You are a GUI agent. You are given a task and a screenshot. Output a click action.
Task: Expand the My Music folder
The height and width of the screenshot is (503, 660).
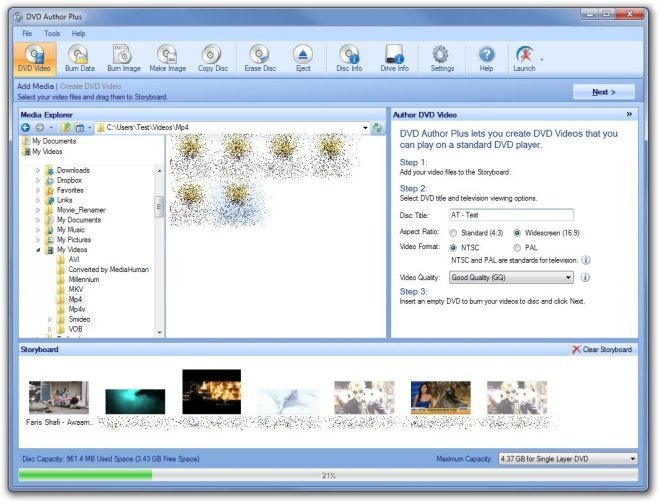[x=38, y=230]
